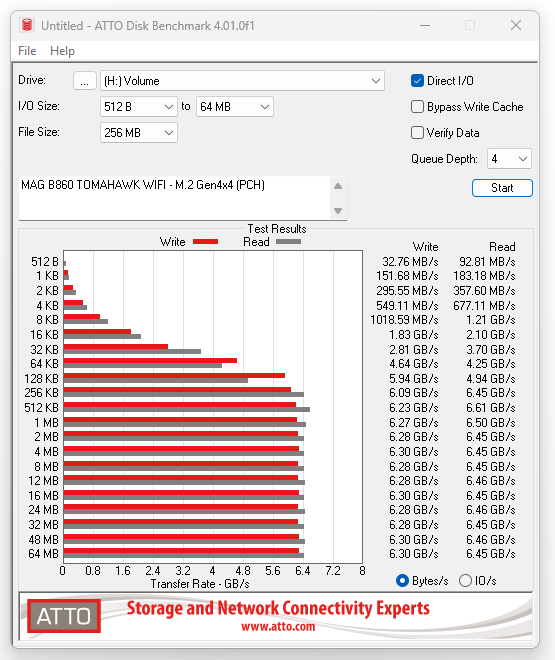Enable Bypass Write Cache option
Viewport: 555px width, 660px height.
[417, 106]
